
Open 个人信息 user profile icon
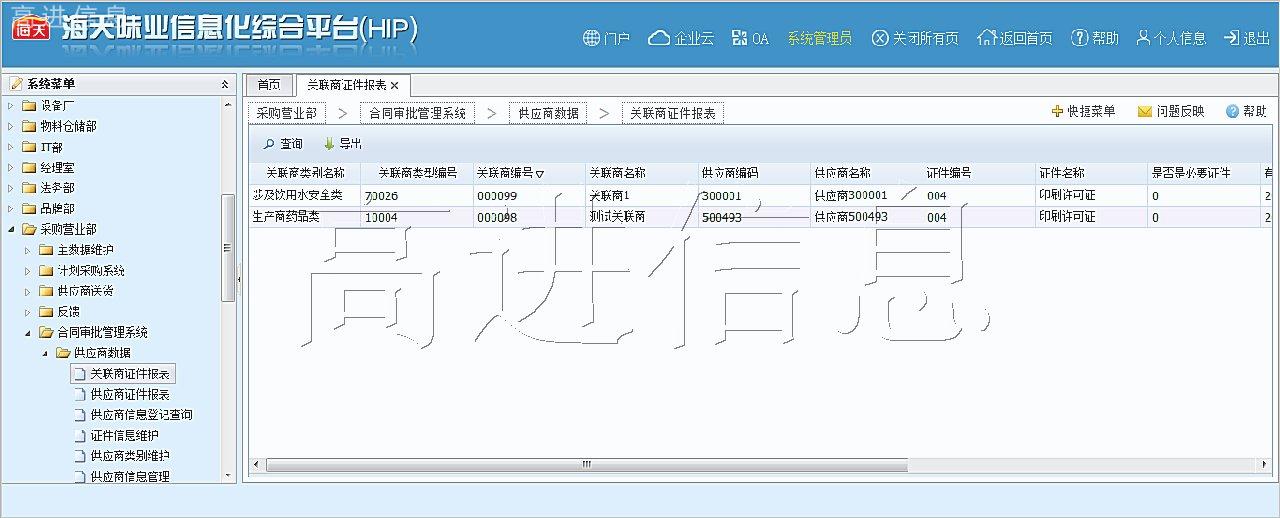pos(1143,38)
